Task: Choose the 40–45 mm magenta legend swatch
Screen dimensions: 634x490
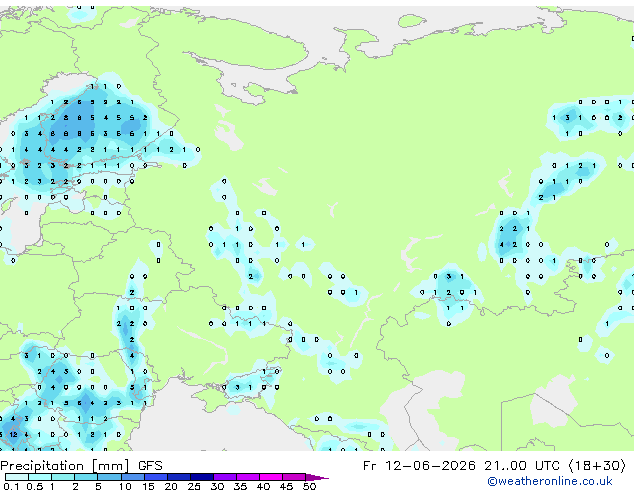Action: click(271, 477)
